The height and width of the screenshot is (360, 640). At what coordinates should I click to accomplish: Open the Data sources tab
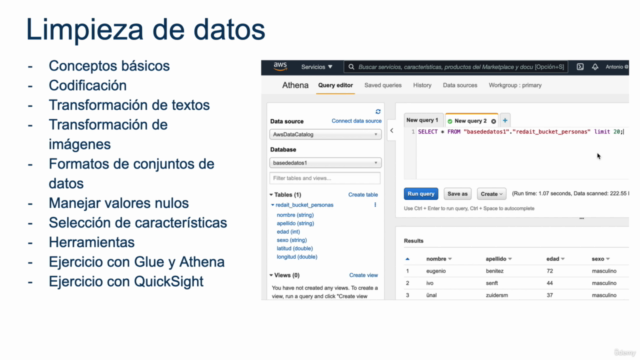[x=460, y=85]
